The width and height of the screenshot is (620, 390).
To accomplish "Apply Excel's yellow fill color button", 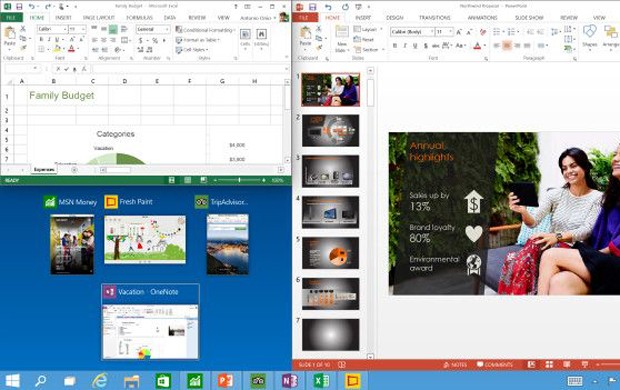I will (57, 49).
